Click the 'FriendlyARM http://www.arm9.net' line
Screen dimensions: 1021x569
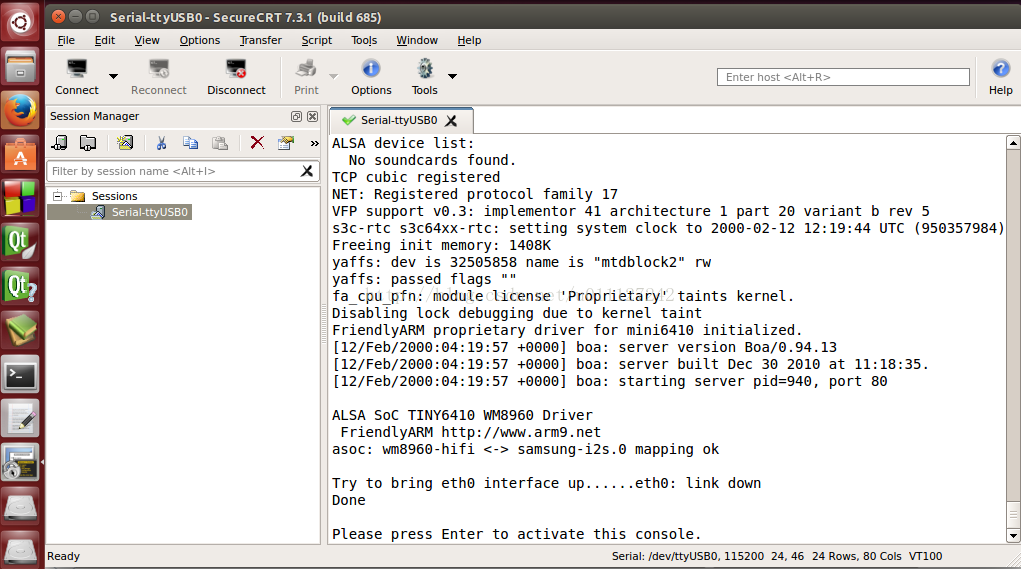click(x=470, y=432)
